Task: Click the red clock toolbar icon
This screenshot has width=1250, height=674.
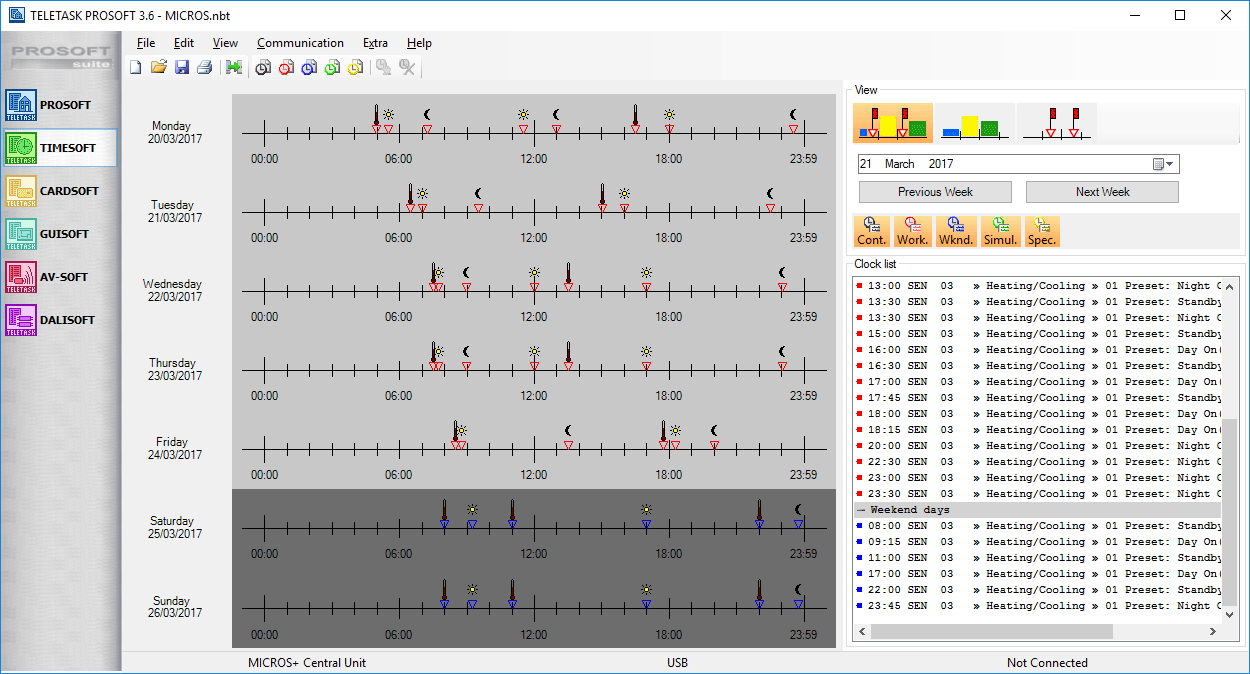Action: pos(286,67)
